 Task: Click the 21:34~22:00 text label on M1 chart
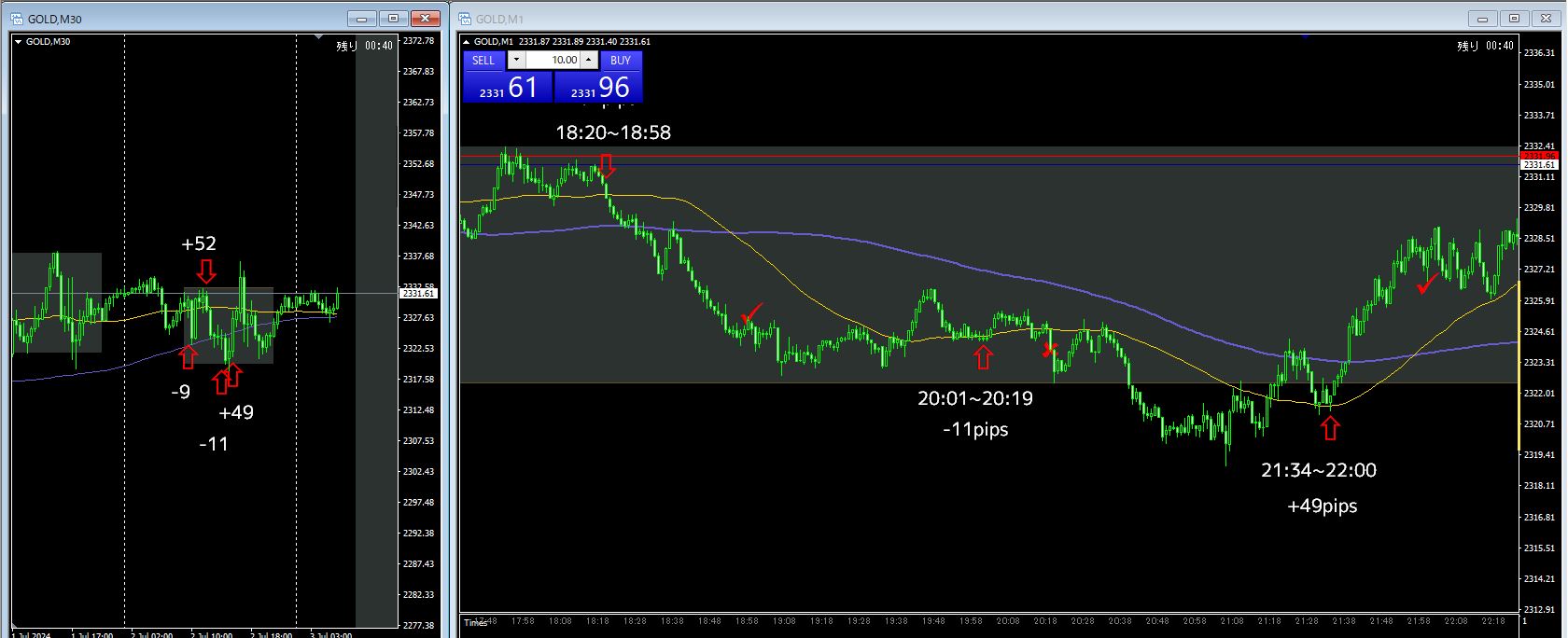click(x=1319, y=470)
